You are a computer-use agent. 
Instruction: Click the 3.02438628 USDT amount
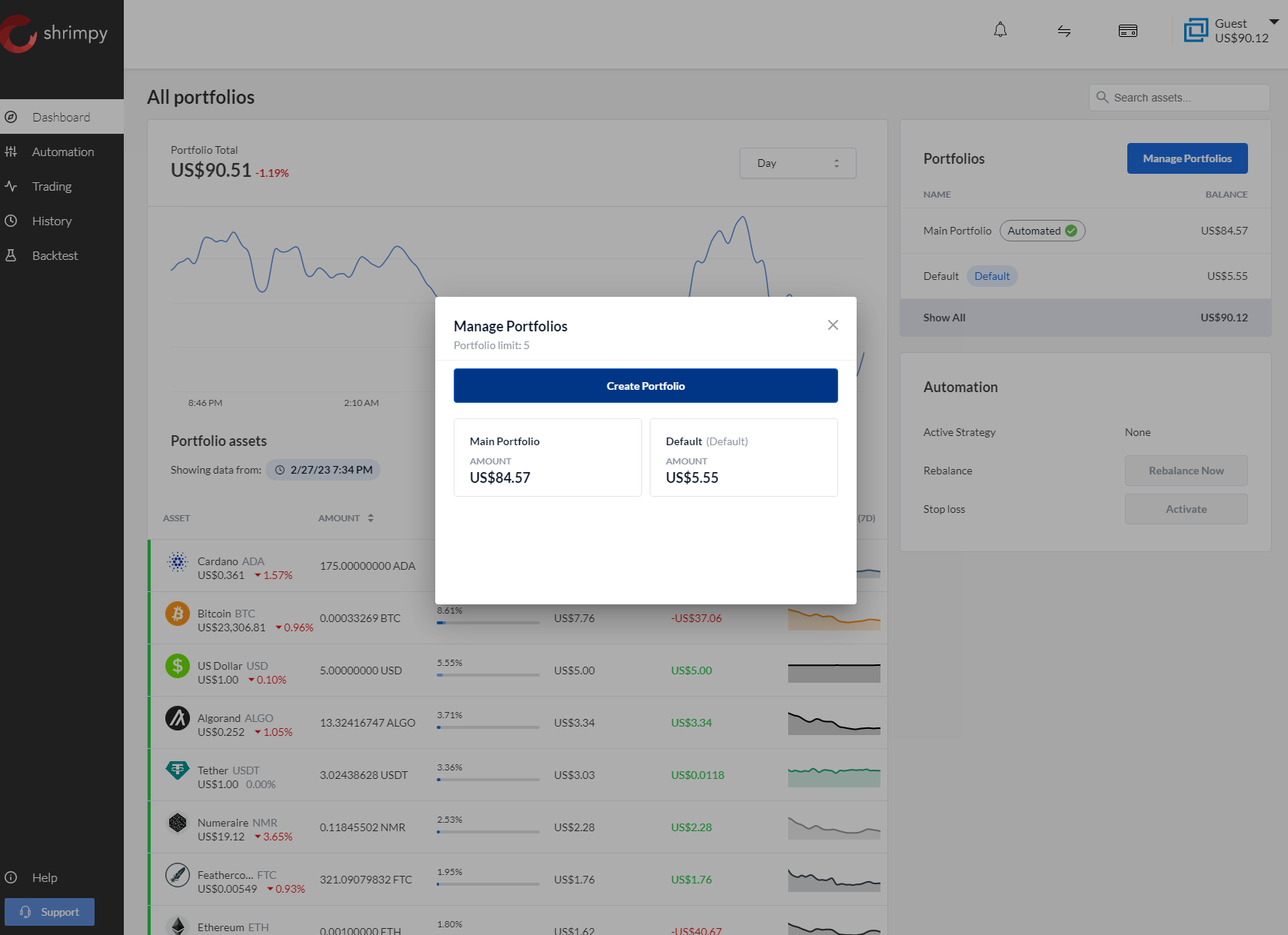tap(364, 775)
